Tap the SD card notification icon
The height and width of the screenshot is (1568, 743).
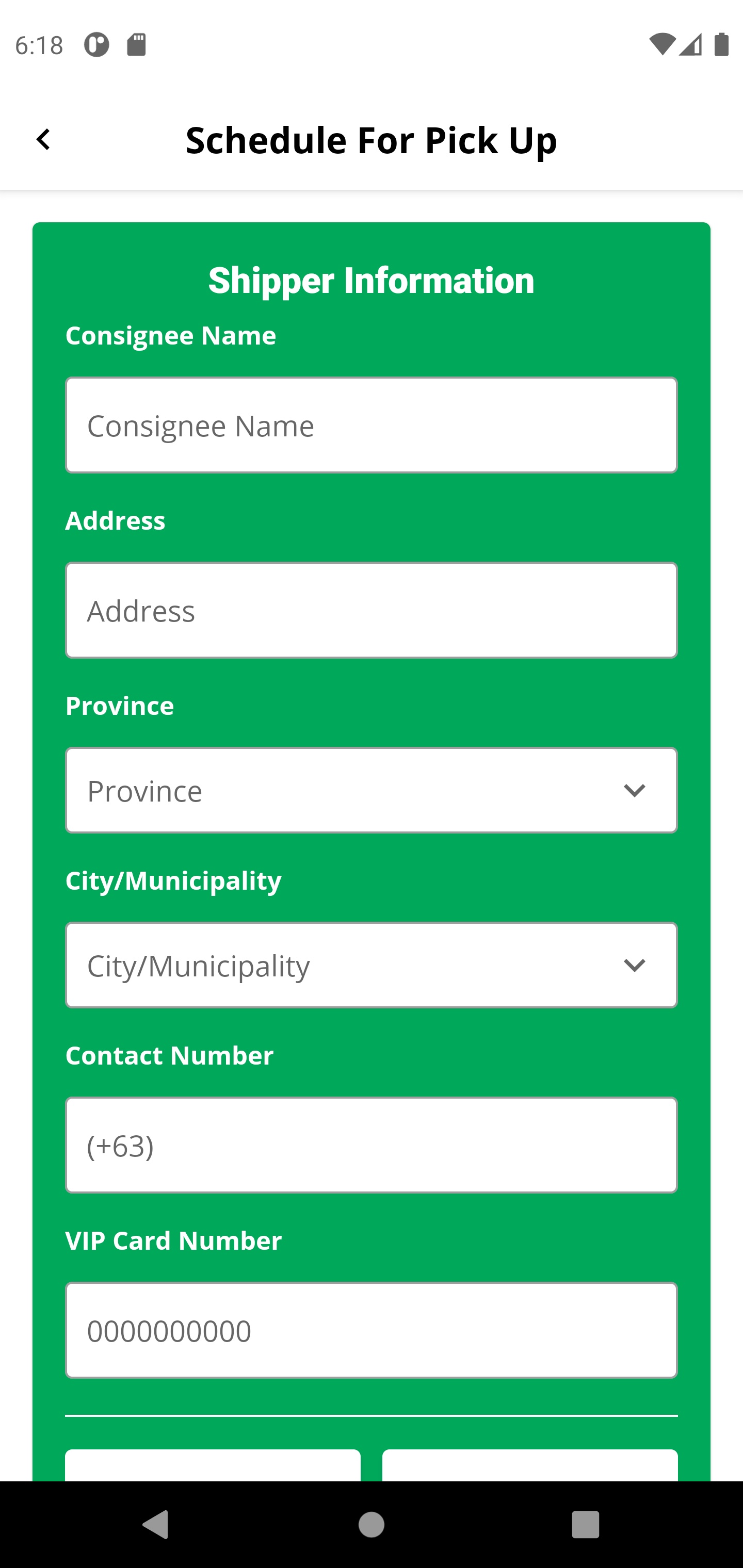pos(136,44)
